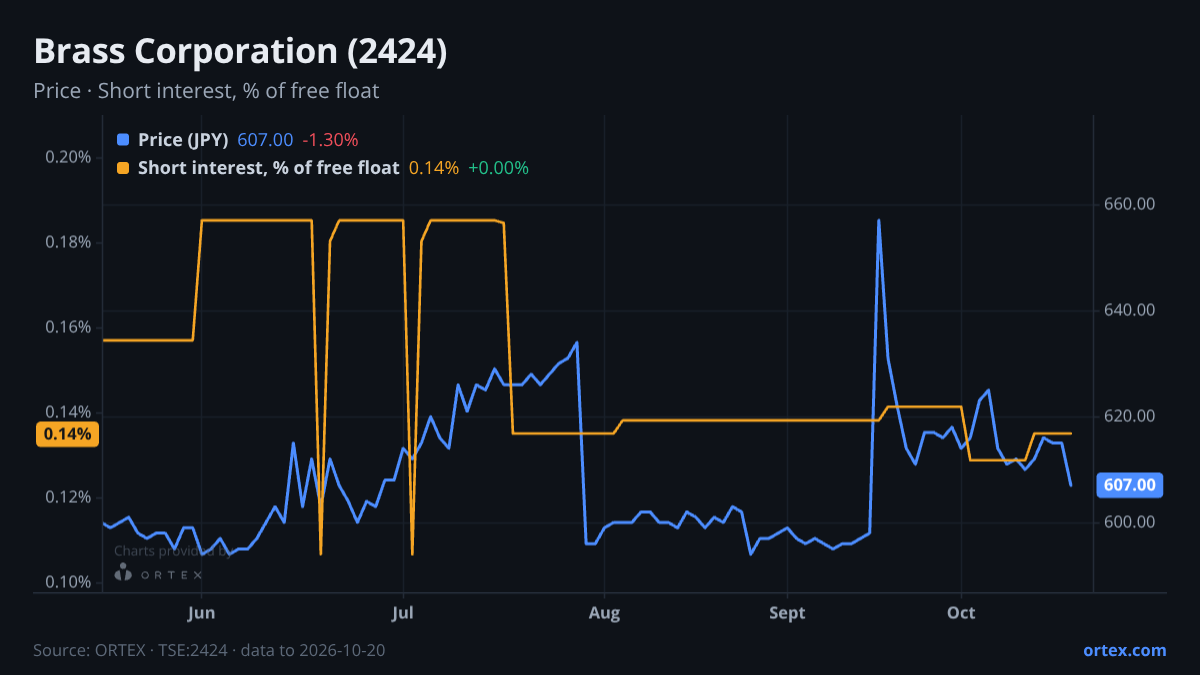
Task: Click the Brass Corporation (2424) title
Action: tap(240, 51)
